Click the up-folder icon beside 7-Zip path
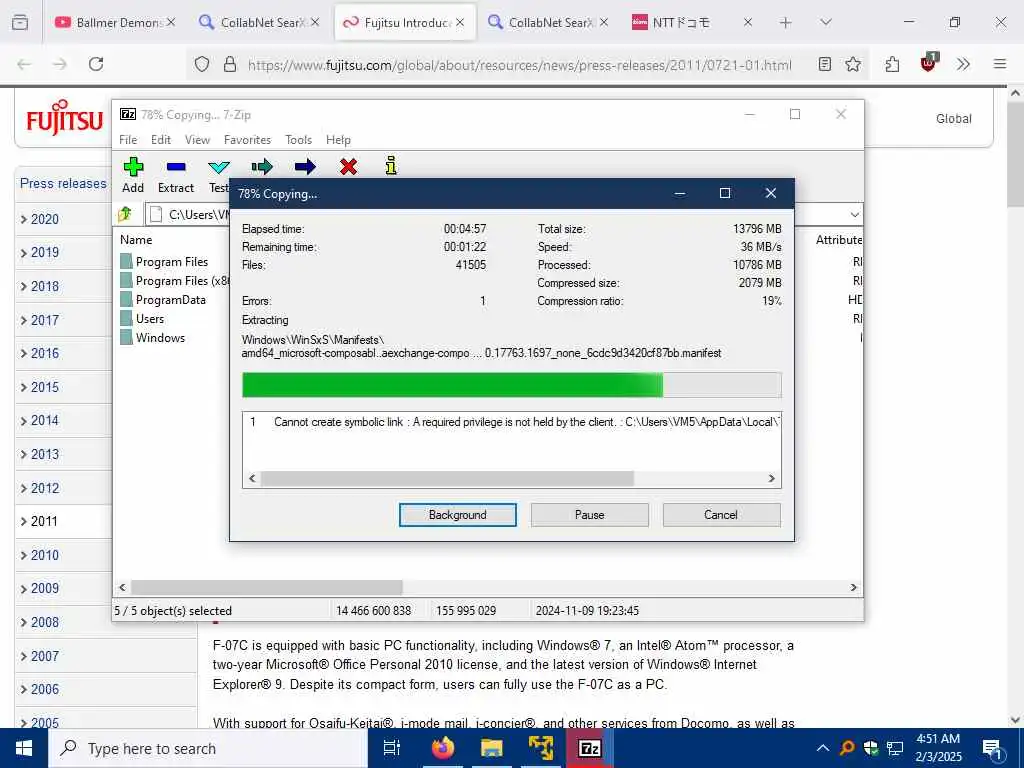Screen dimensions: 1024x768 (x=125, y=214)
